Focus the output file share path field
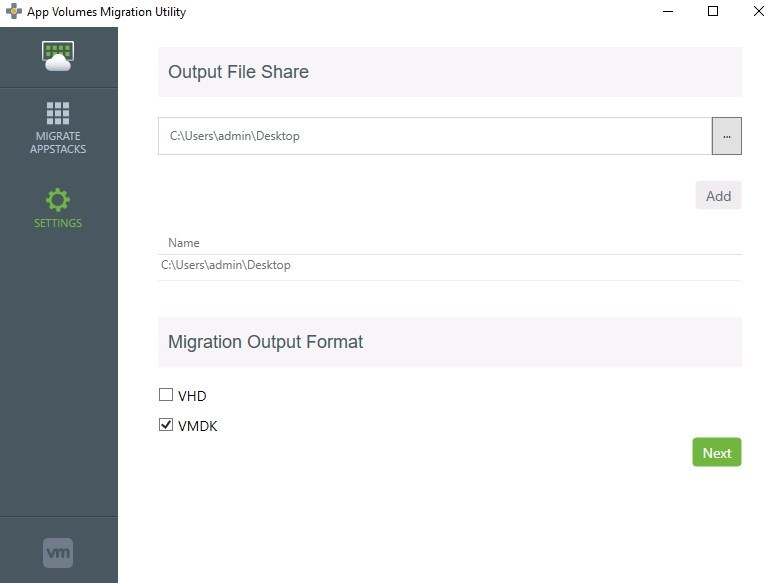This screenshot has width=775, height=583. click(435, 136)
